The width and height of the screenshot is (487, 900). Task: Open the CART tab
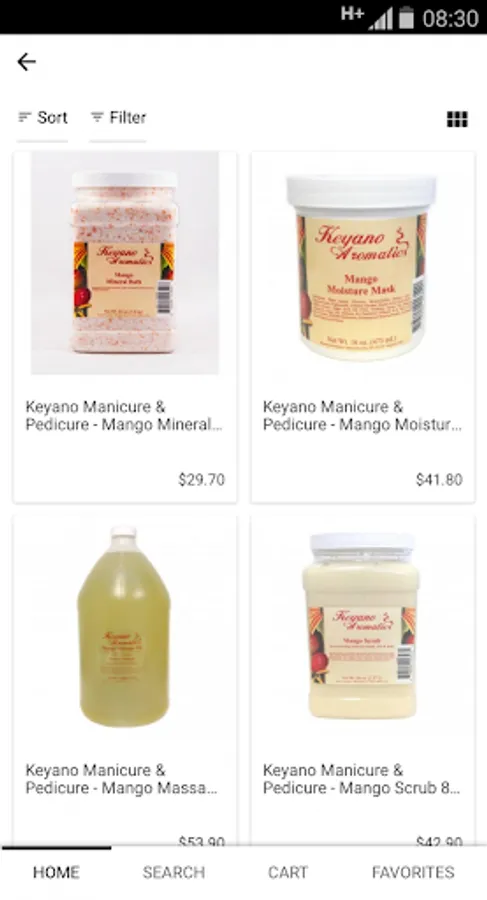288,872
